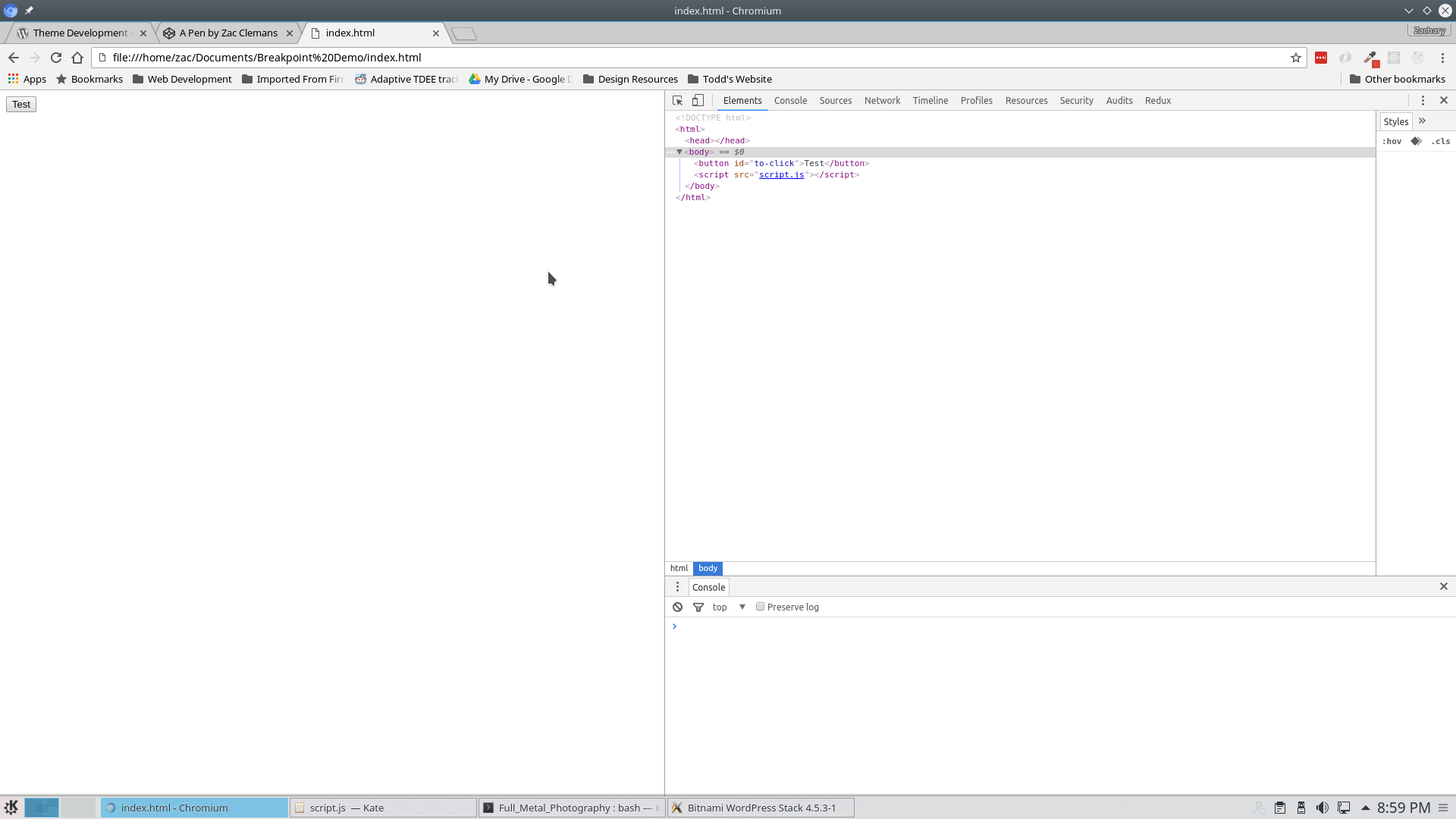Toggle device toolbar mode icon
Viewport: 1456px width, 819px height.
[698, 100]
